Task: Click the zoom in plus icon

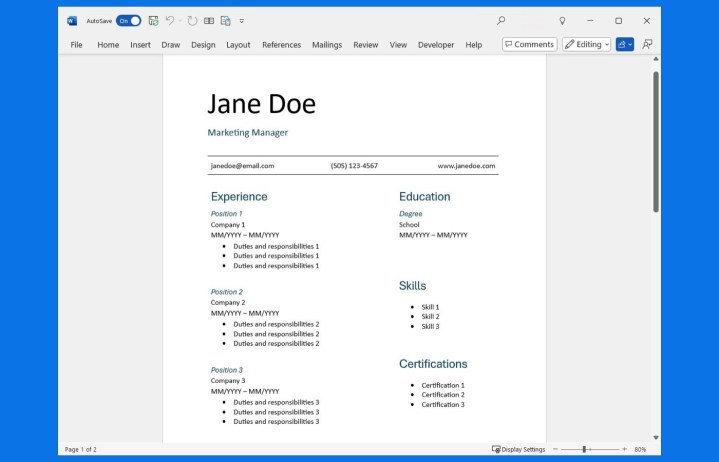Action: coord(624,450)
